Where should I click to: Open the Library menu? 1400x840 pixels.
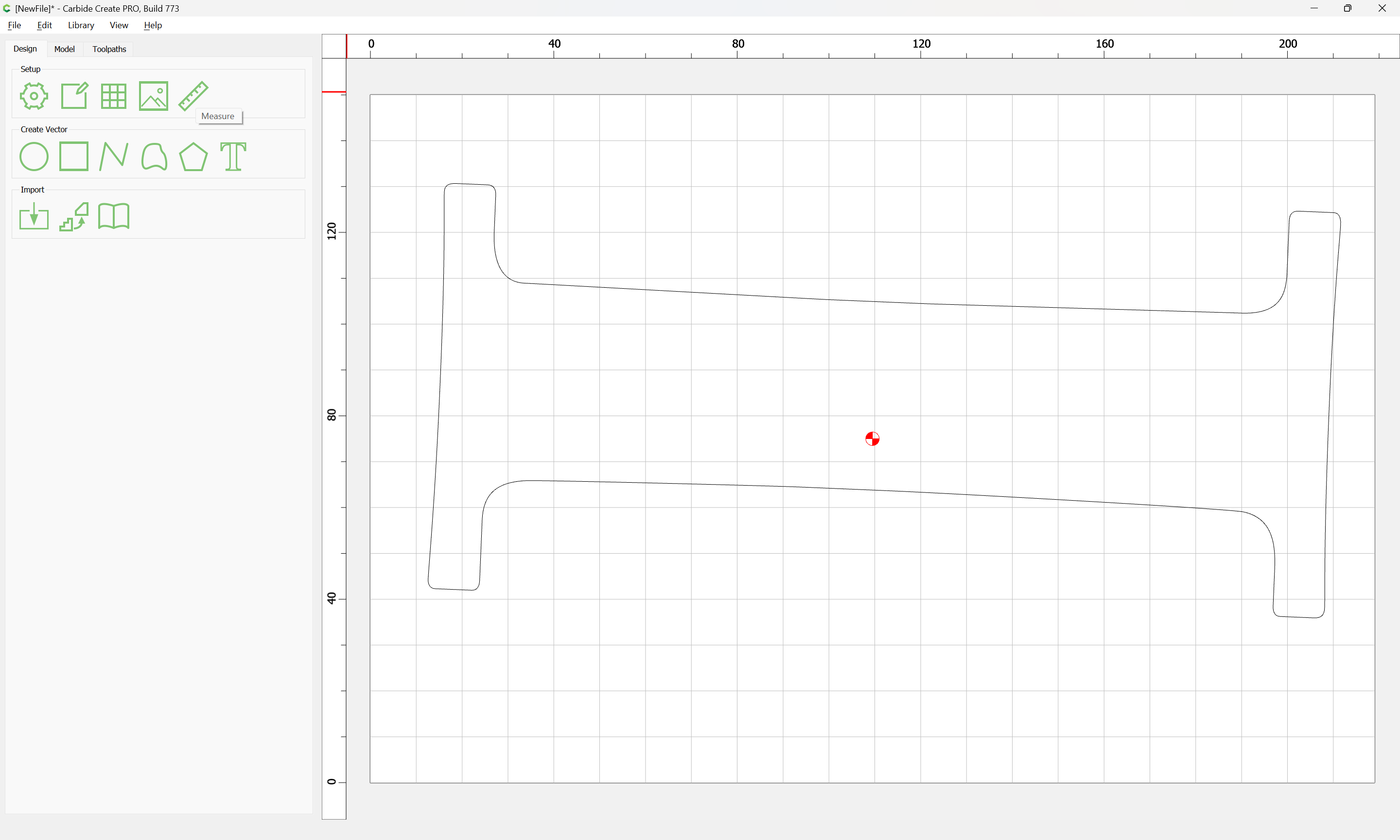point(81,25)
